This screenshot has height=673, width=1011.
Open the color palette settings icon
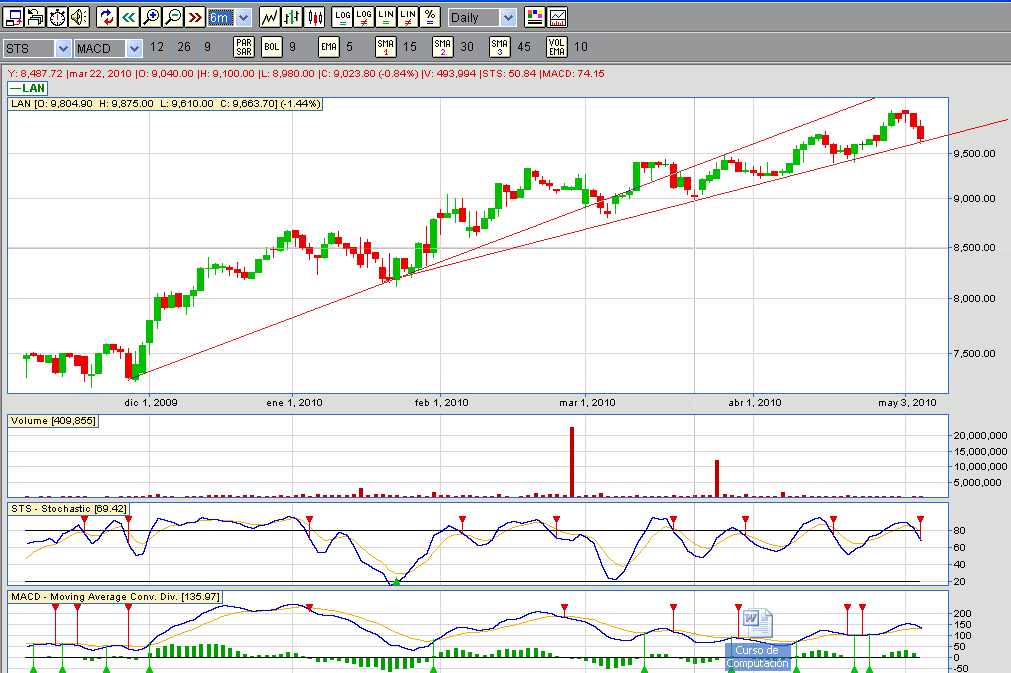tap(535, 17)
